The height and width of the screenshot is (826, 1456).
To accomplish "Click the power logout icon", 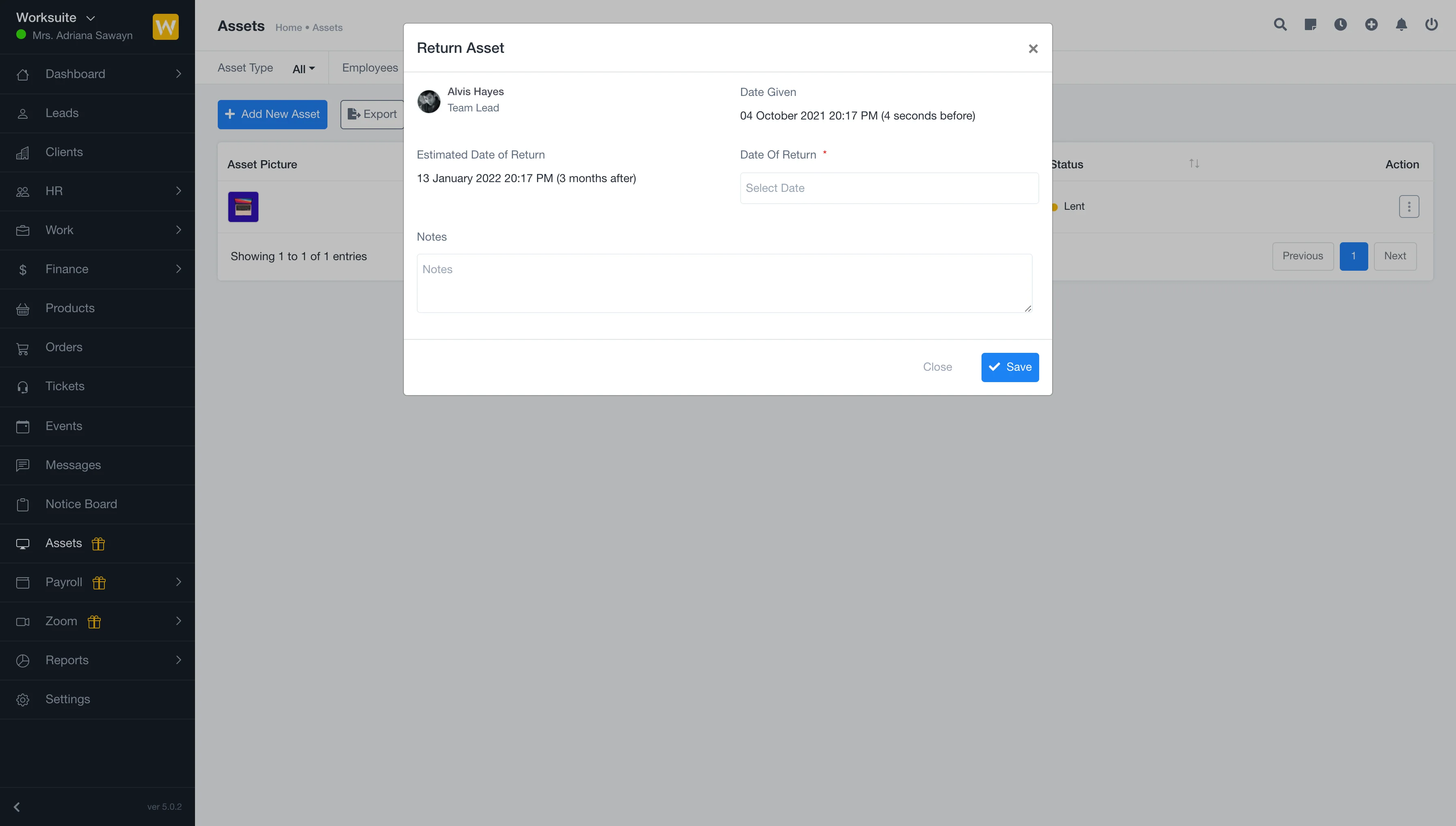I will point(1431,24).
